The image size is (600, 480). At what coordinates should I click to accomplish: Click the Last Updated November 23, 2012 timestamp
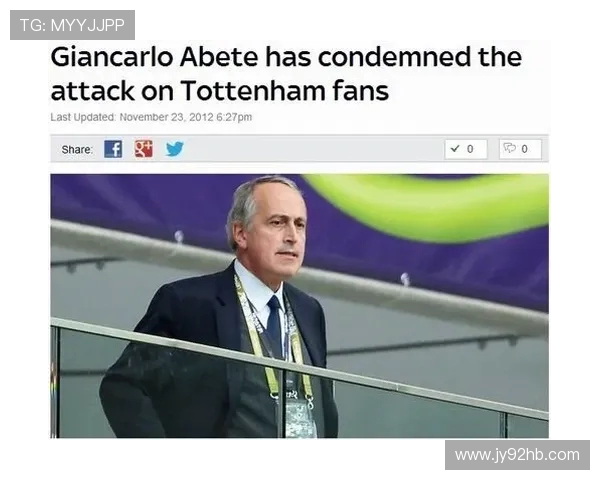point(151,117)
